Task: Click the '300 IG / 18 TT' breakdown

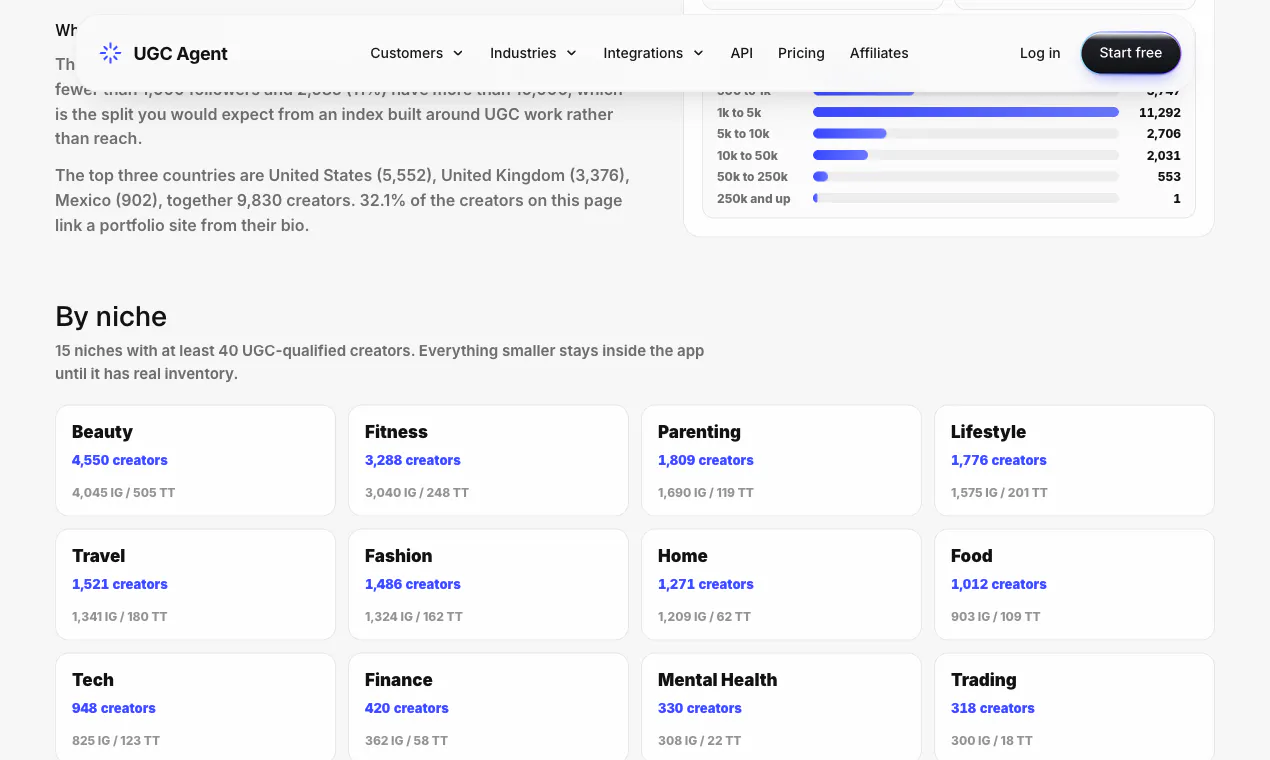Action: 991,741
